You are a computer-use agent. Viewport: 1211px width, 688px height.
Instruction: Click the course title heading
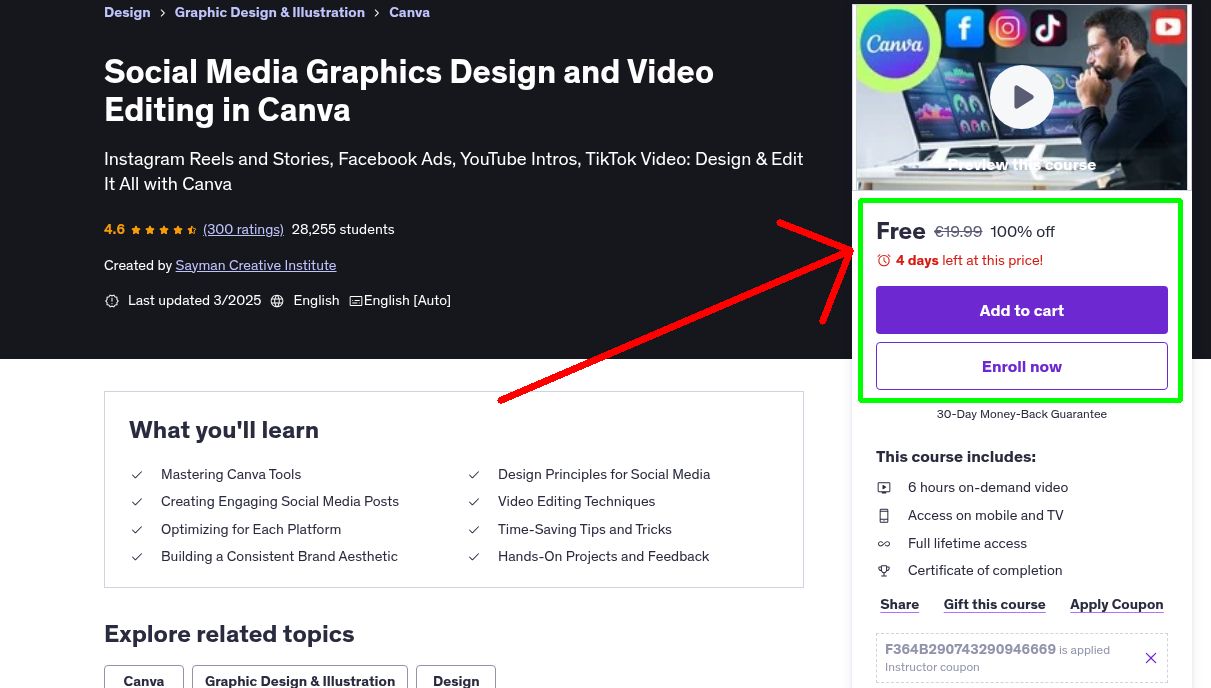click(x=409, y=90)
